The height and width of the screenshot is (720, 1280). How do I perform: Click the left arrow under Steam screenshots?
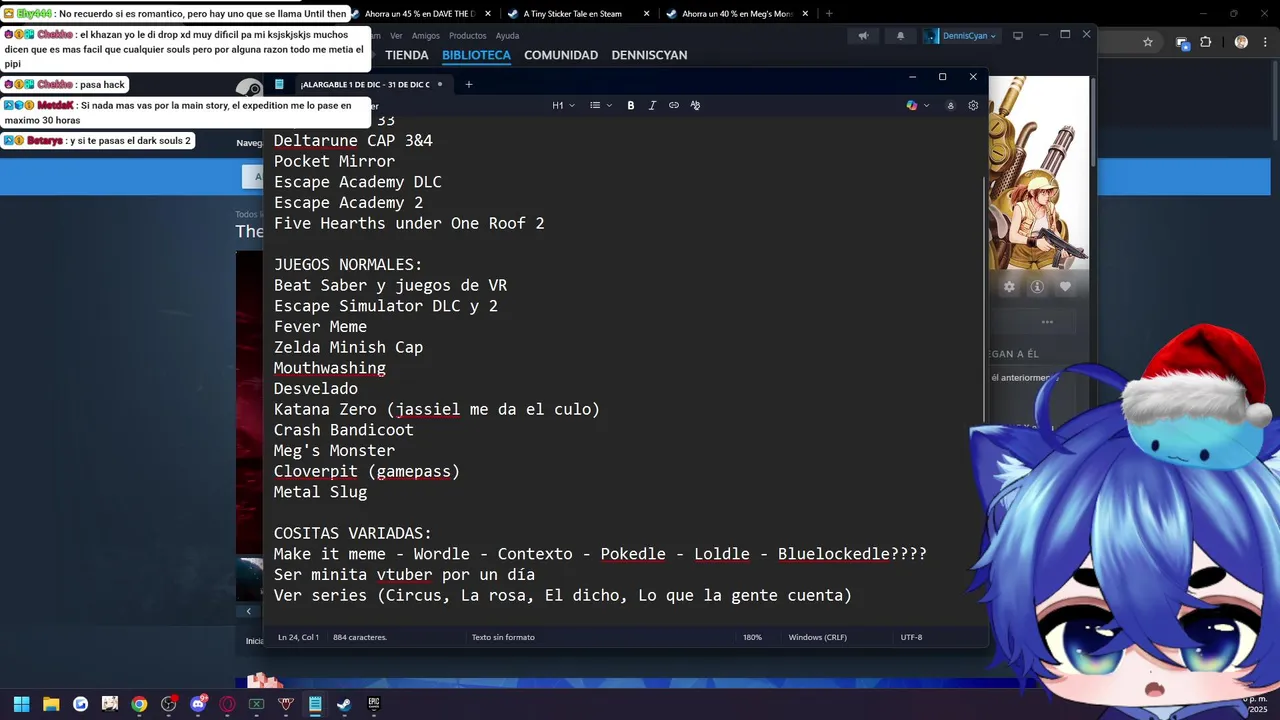click(x=249, y=611)
